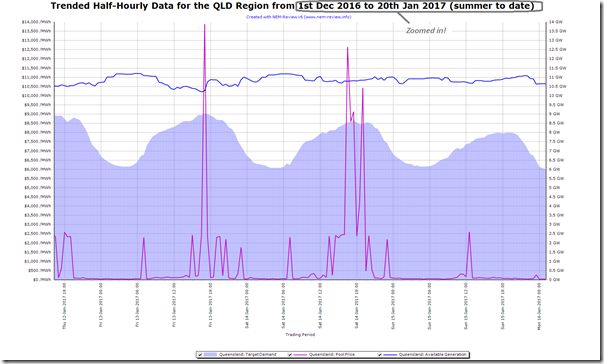Viewport: 604px width, 364px height.
Task: Click the tallest pool price spike peak
Action: point(205,25)
